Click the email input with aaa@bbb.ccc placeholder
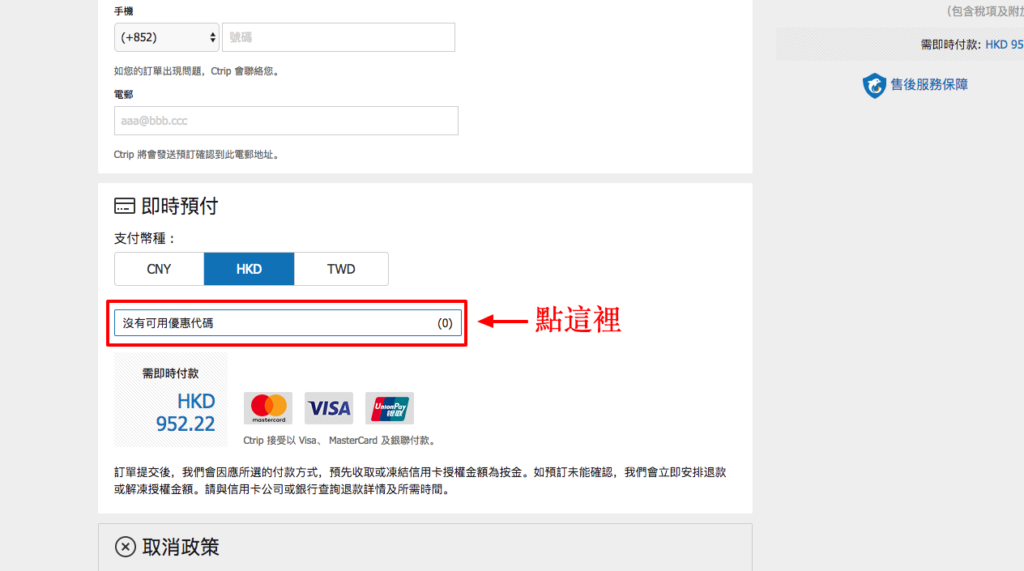The height and width of the screenshot is (571, 1024). pos(286,121)
